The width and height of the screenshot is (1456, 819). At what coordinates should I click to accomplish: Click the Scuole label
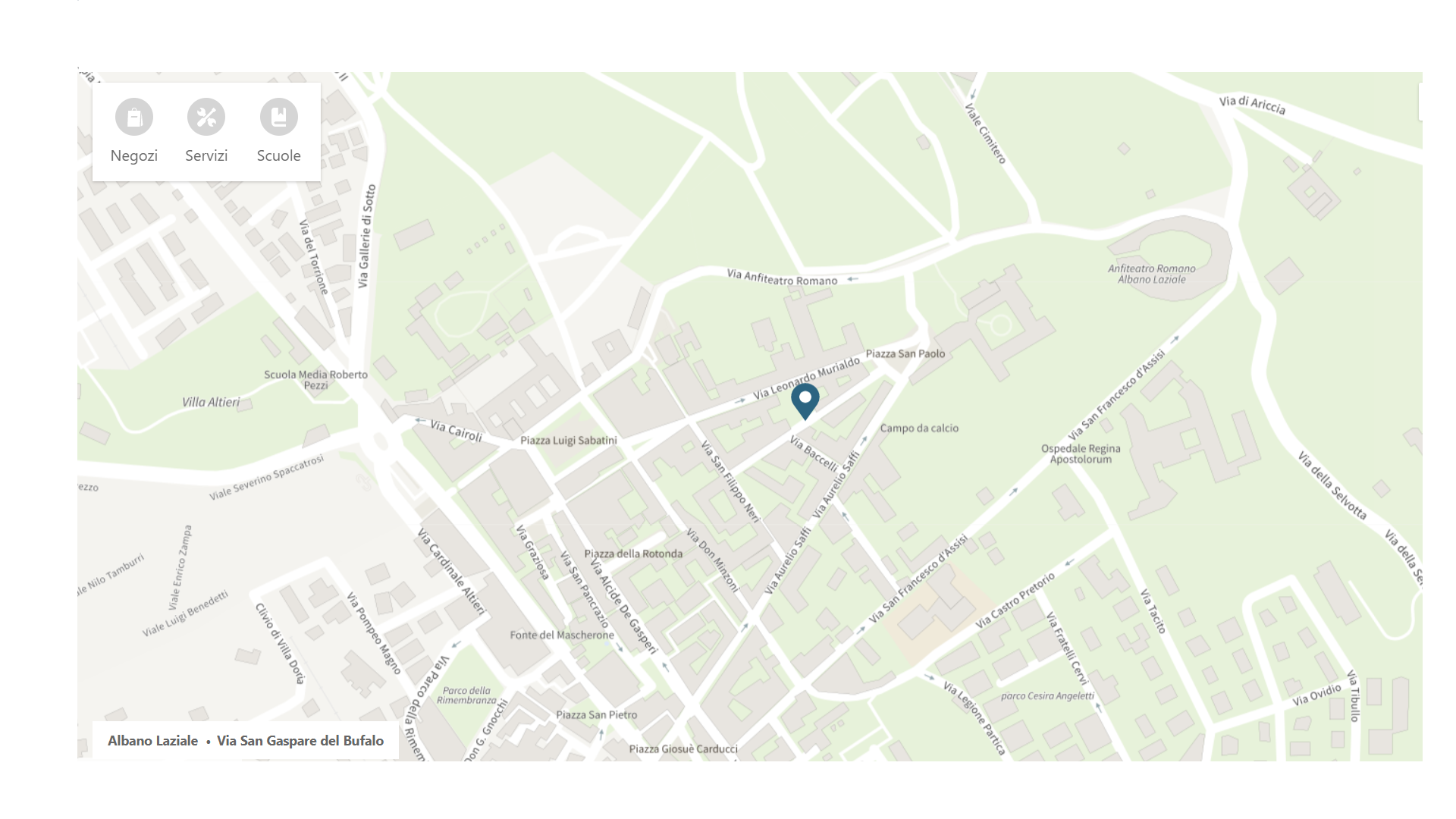pos(279,155)
